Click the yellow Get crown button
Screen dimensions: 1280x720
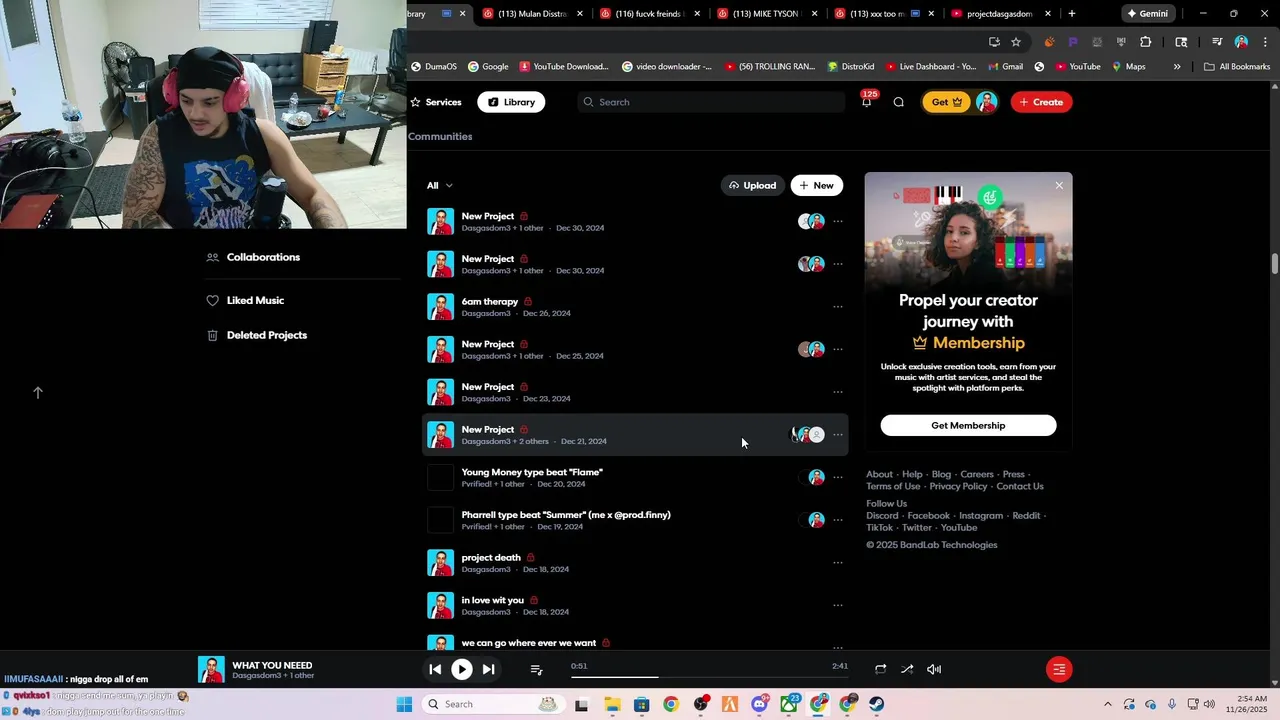(x=946, y=102)
